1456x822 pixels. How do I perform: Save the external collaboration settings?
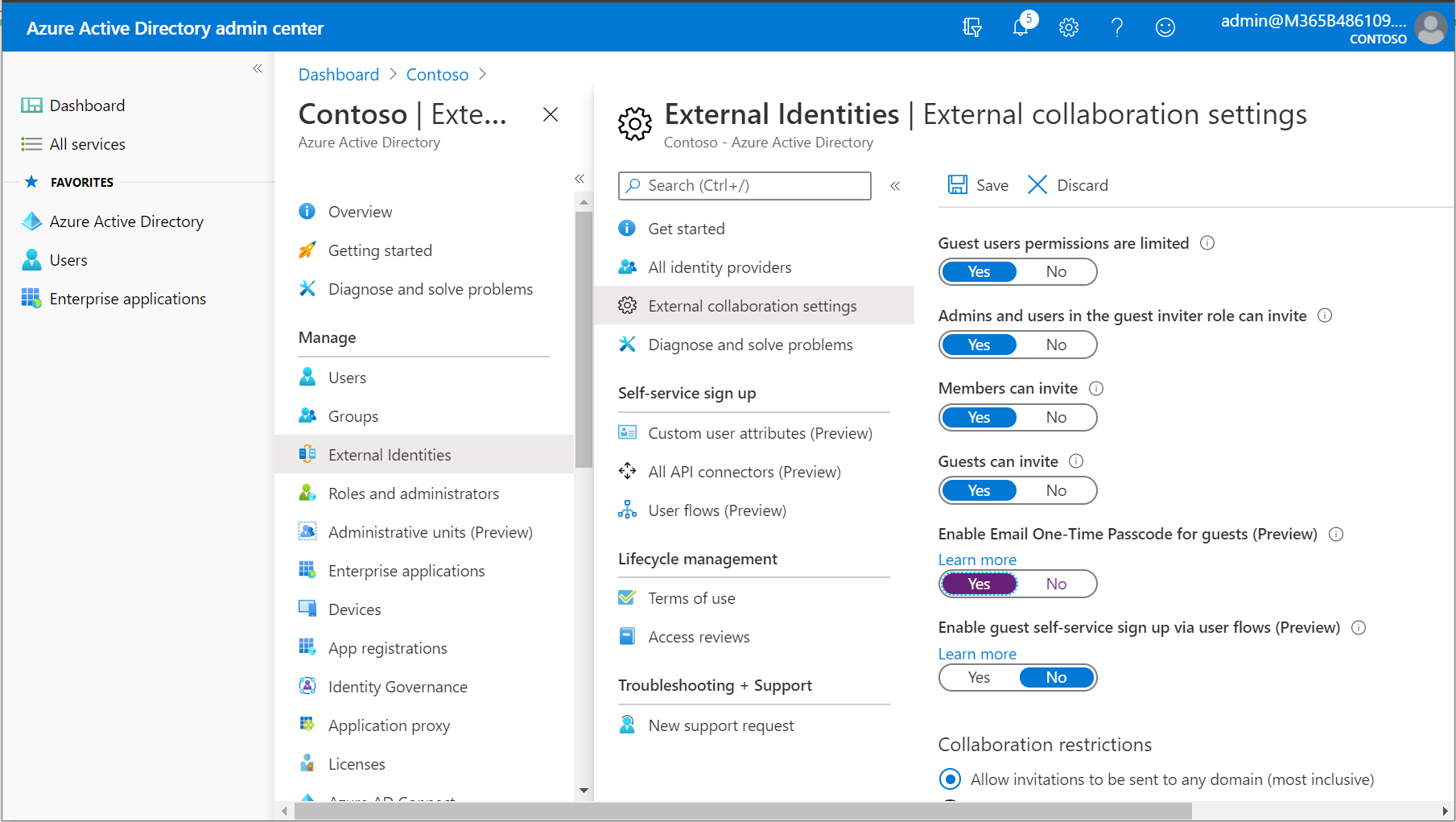coord(978,185)
